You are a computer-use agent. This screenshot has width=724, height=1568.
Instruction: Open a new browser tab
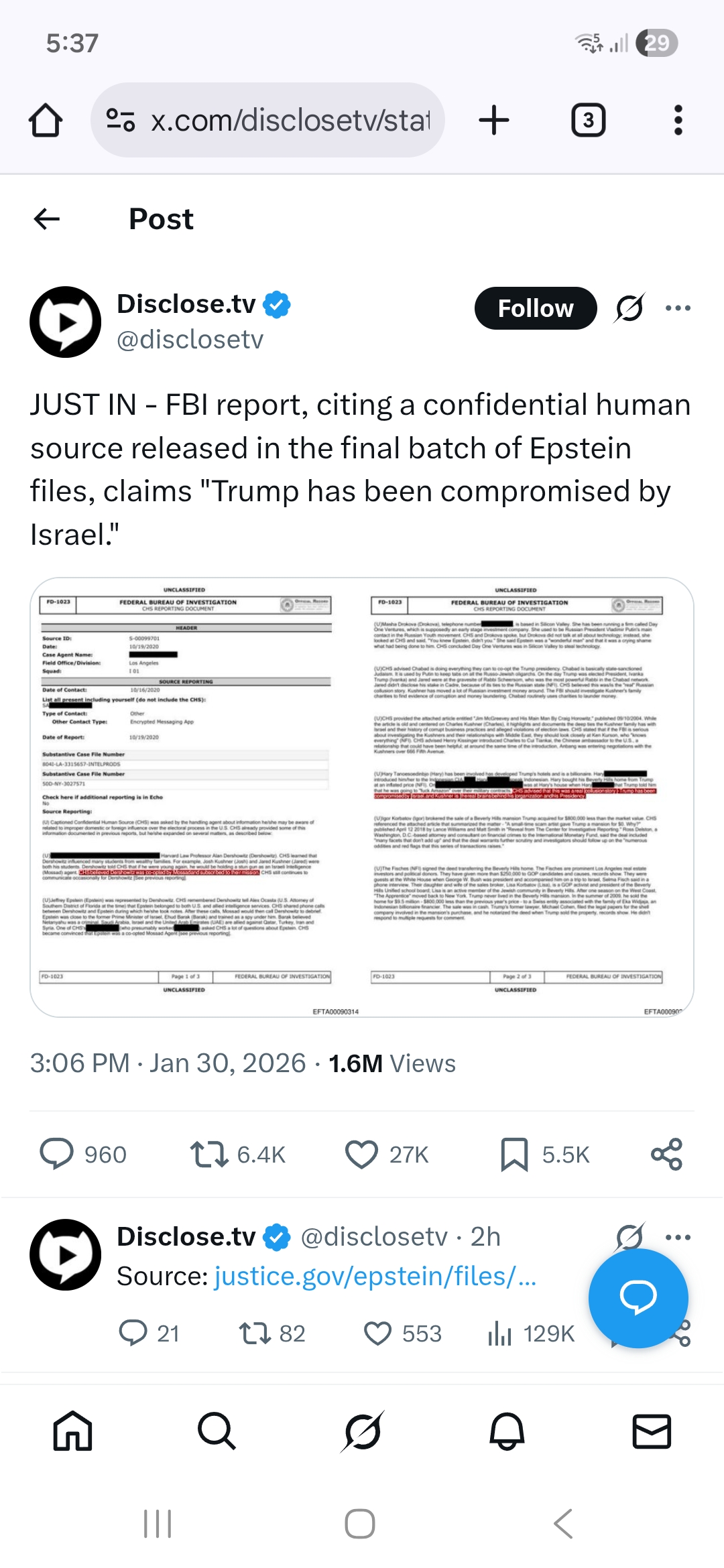pos(494,121)
